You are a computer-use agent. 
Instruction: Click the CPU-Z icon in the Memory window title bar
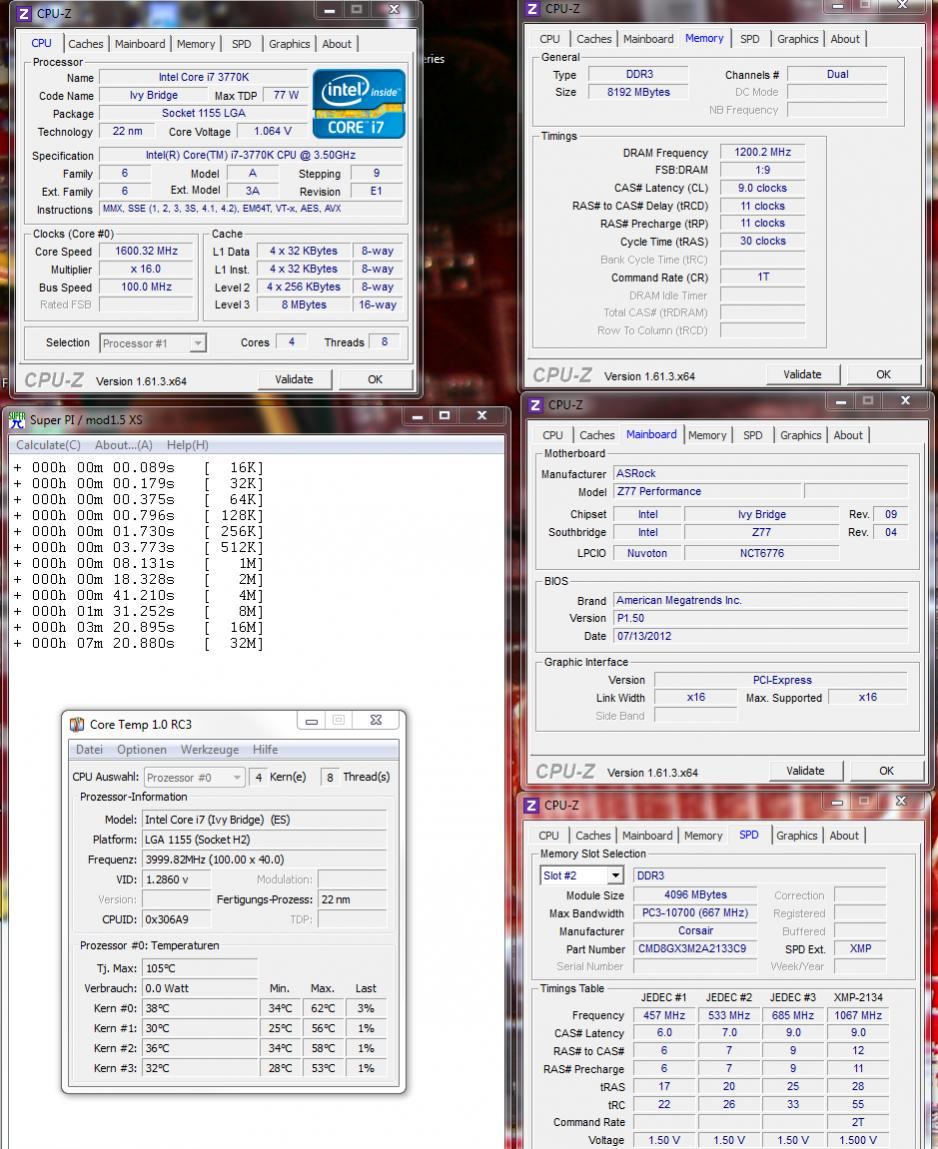(x=533, y=9)
